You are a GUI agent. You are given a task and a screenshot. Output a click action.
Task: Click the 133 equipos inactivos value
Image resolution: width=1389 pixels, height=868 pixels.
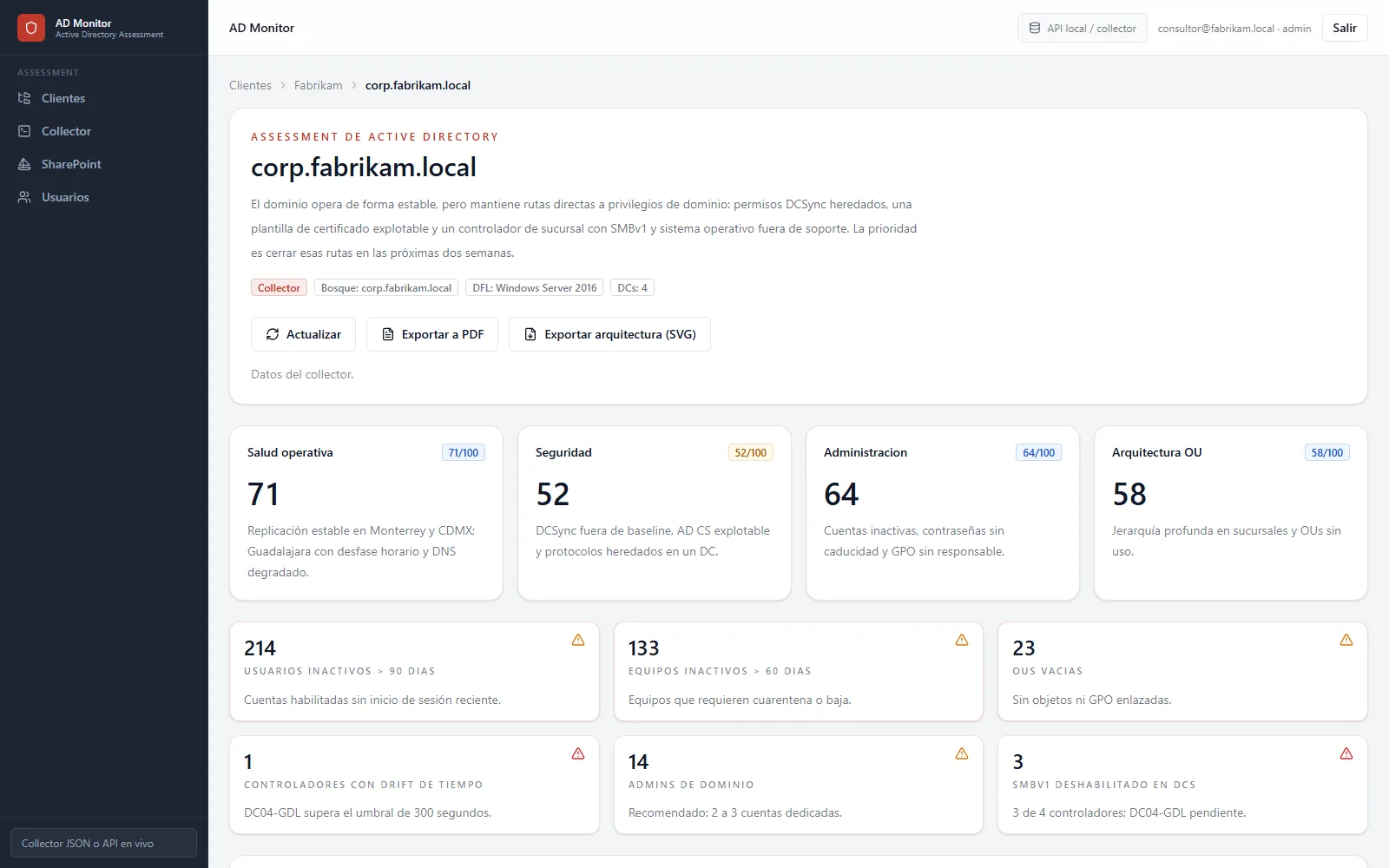pos(643,648)
